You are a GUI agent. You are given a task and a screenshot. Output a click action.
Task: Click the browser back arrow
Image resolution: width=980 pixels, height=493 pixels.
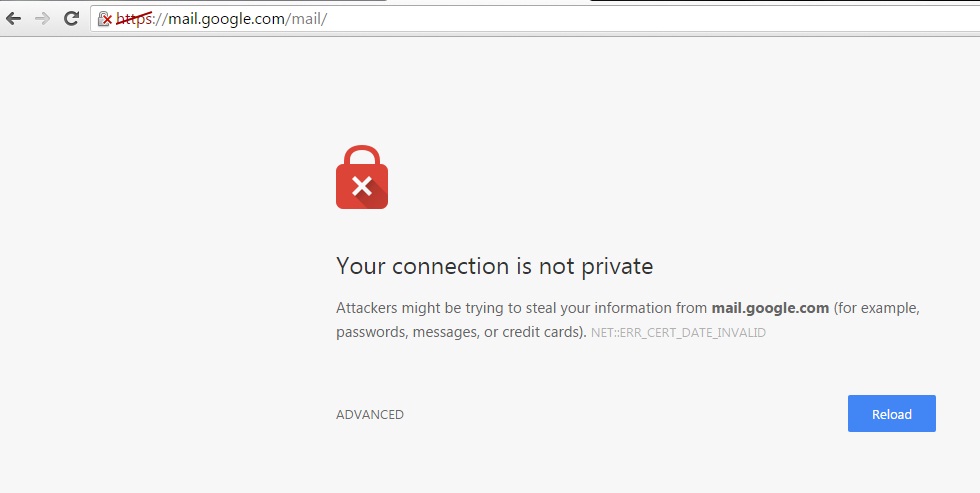pos(14,19)
